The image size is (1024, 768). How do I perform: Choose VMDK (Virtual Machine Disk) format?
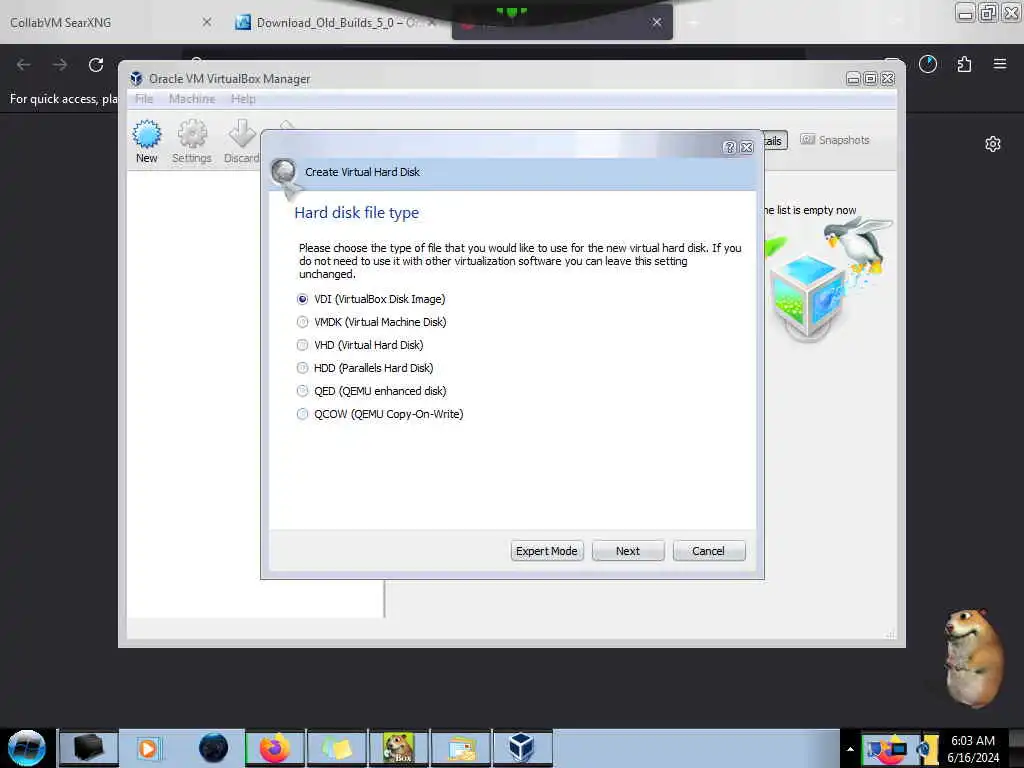coord(371,322)
